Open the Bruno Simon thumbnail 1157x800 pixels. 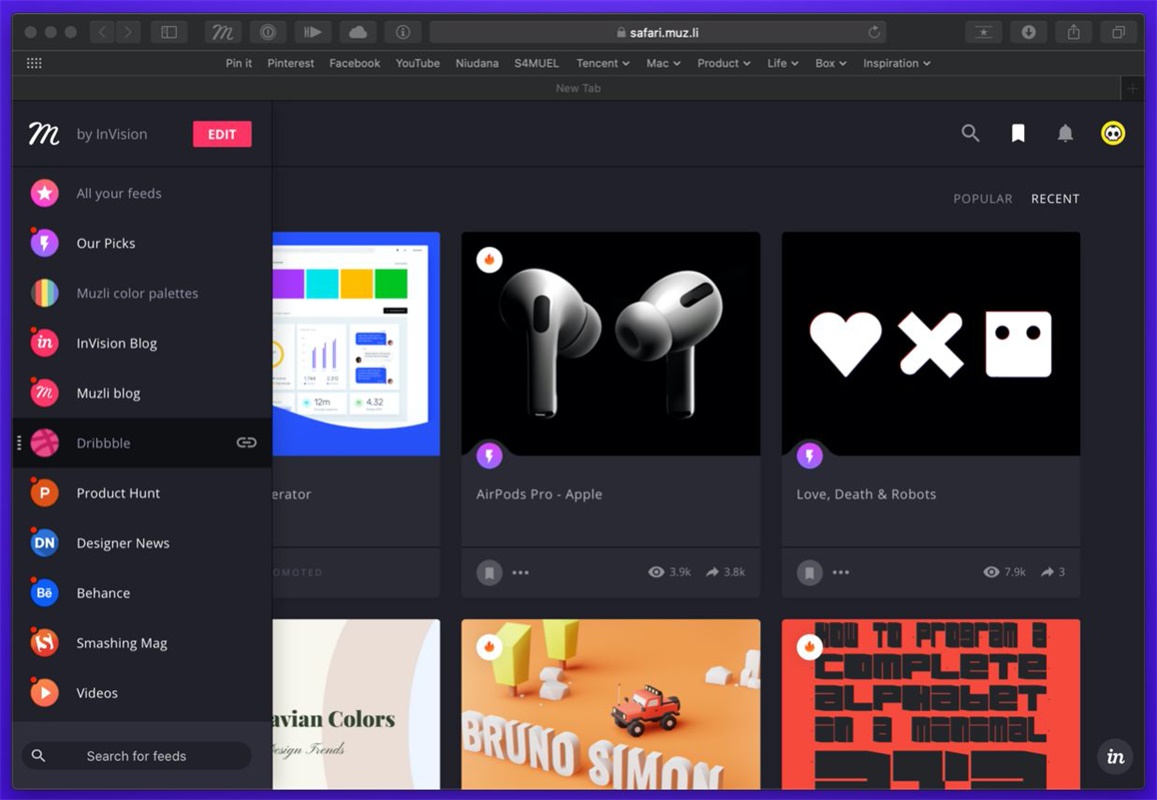(x=611, y=704)
